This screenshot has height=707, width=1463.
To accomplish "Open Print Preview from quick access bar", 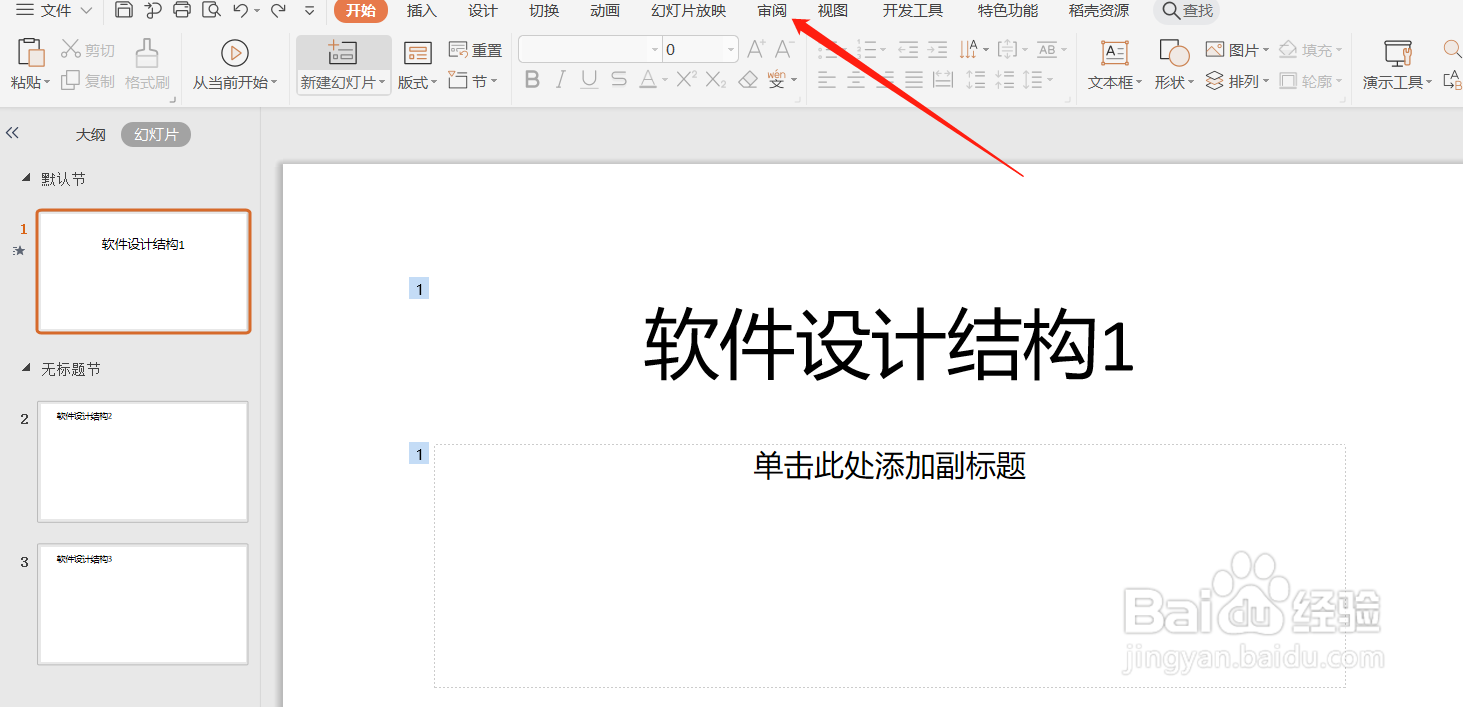I will coord(210,10).
